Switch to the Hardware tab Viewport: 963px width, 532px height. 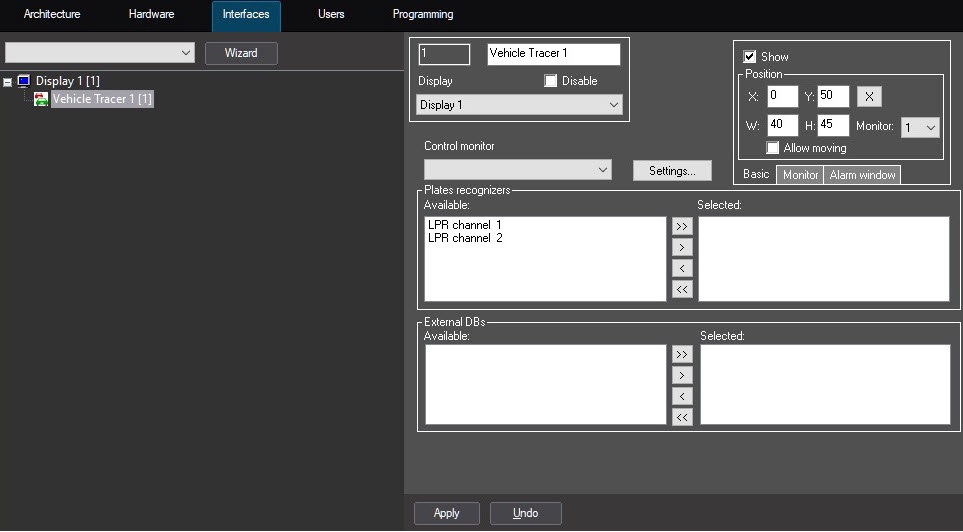point(151,15)
